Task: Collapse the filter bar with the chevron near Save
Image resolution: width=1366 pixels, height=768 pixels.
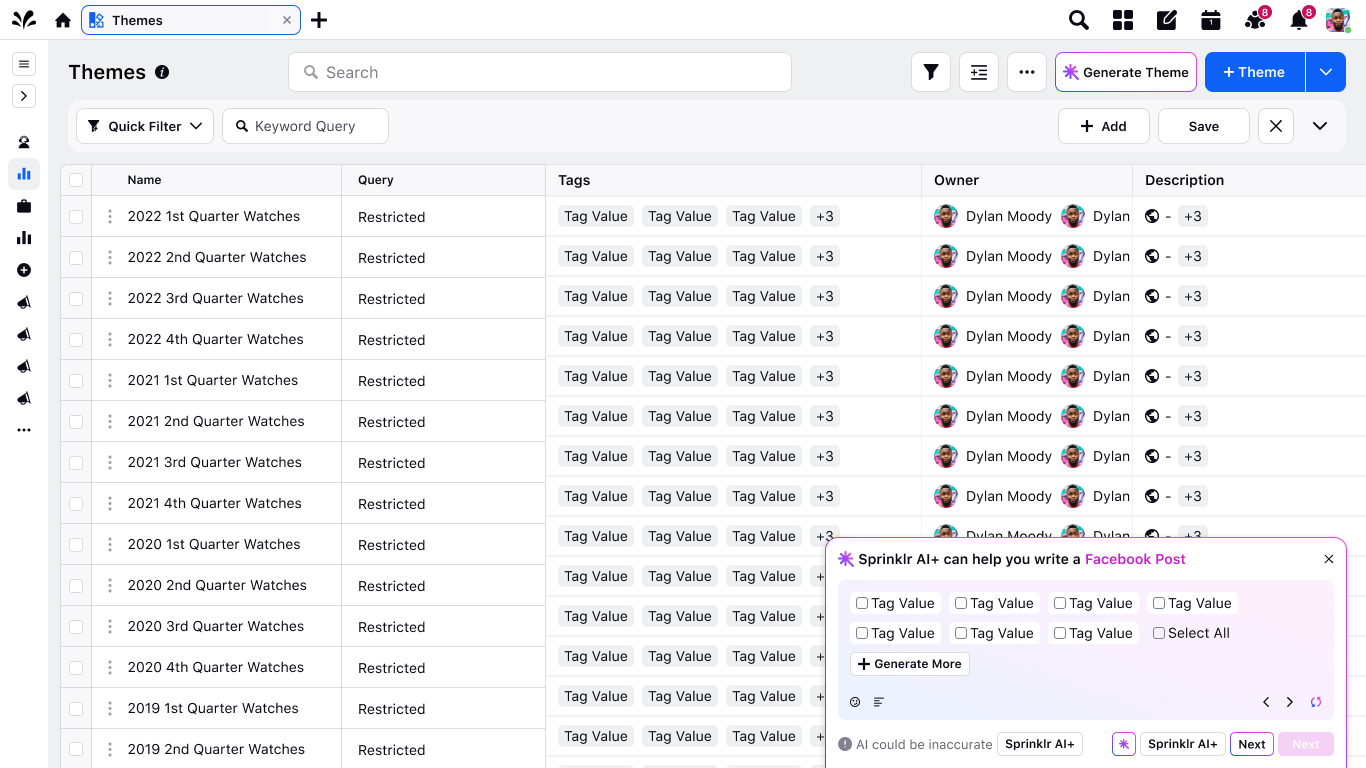Action: pyautogui.click(x=1320, y=125)
